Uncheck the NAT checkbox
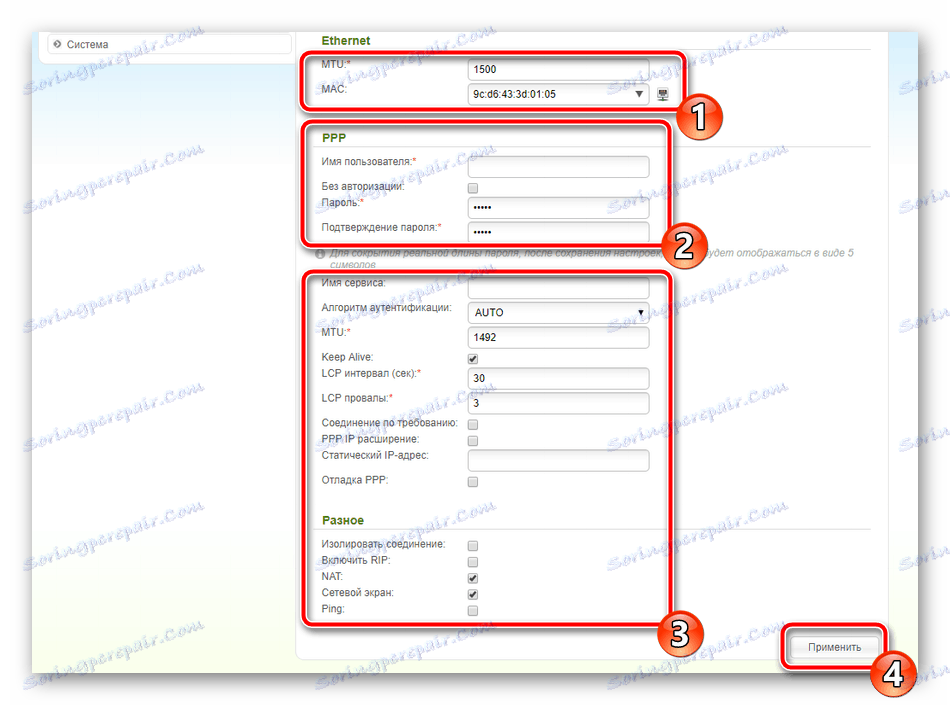Viewport: 950px width, 705px height. tap(473, 578)
